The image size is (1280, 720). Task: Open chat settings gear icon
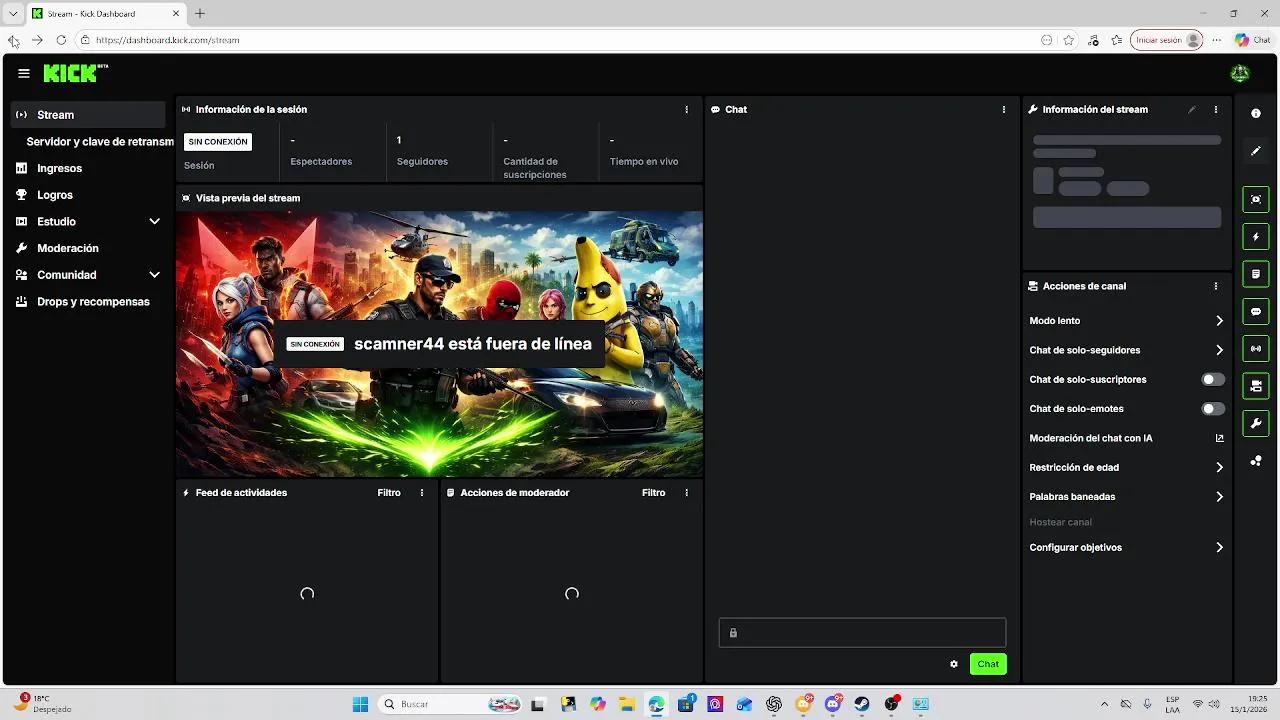pos(954,664)
